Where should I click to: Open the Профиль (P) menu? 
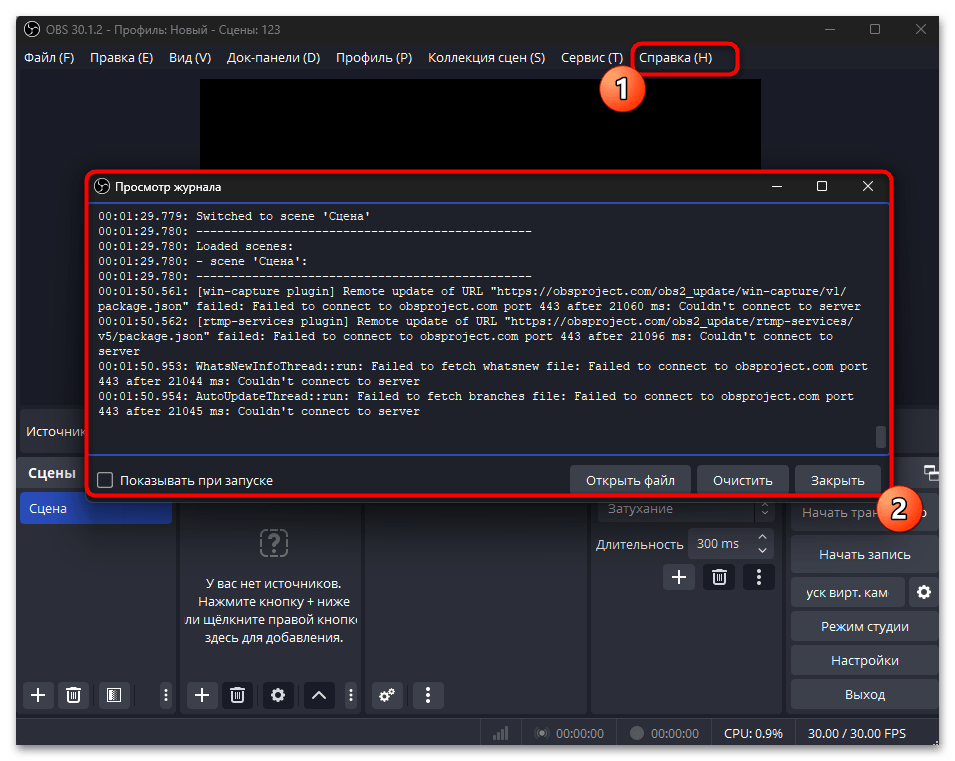pyautogui.click(x=374, y=58)
